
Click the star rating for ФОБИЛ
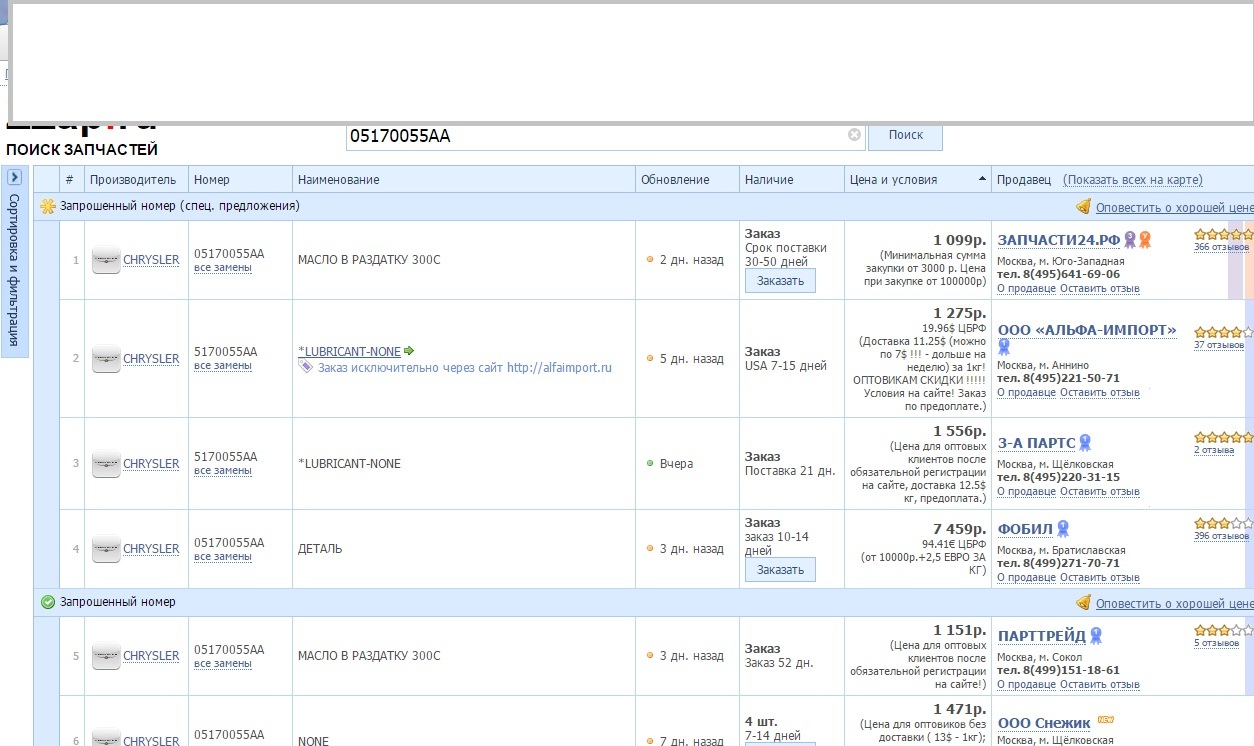[1224, 523]
